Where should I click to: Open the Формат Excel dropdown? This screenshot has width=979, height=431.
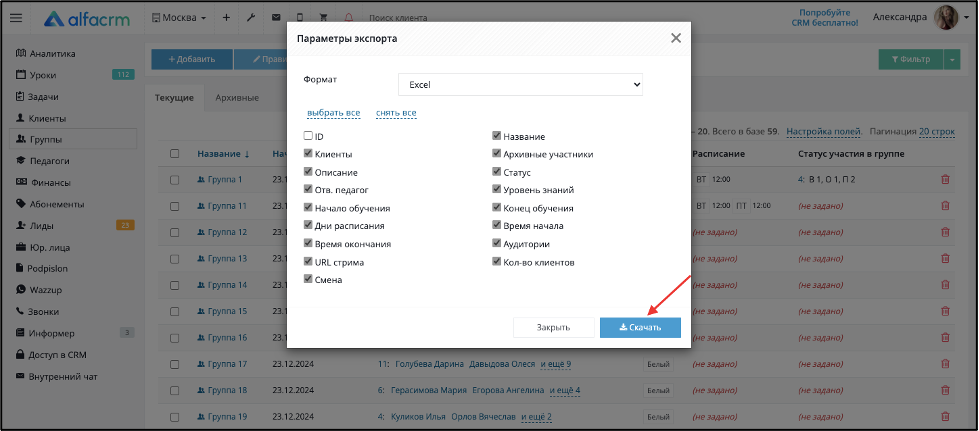point(520,84)
